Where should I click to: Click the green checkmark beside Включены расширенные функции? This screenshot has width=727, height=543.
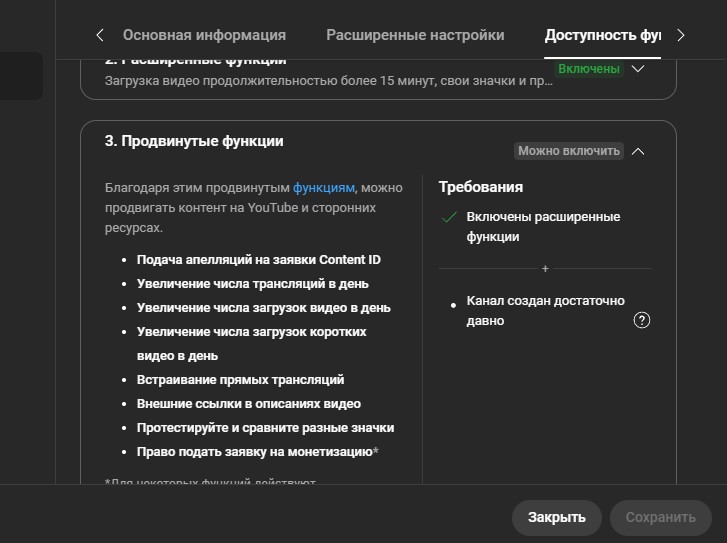click(450, 217)
